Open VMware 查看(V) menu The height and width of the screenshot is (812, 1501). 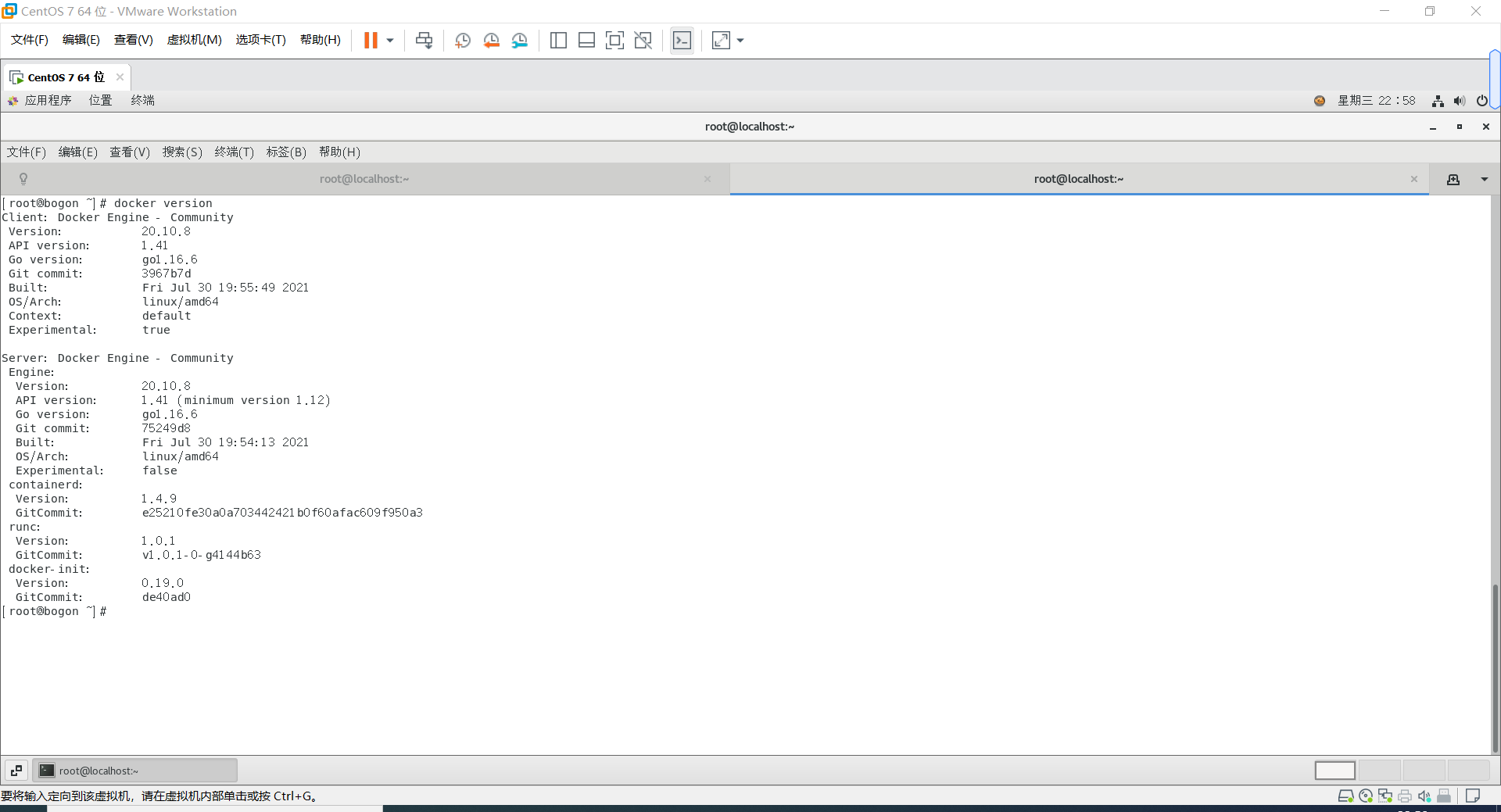tap(134, 40)
